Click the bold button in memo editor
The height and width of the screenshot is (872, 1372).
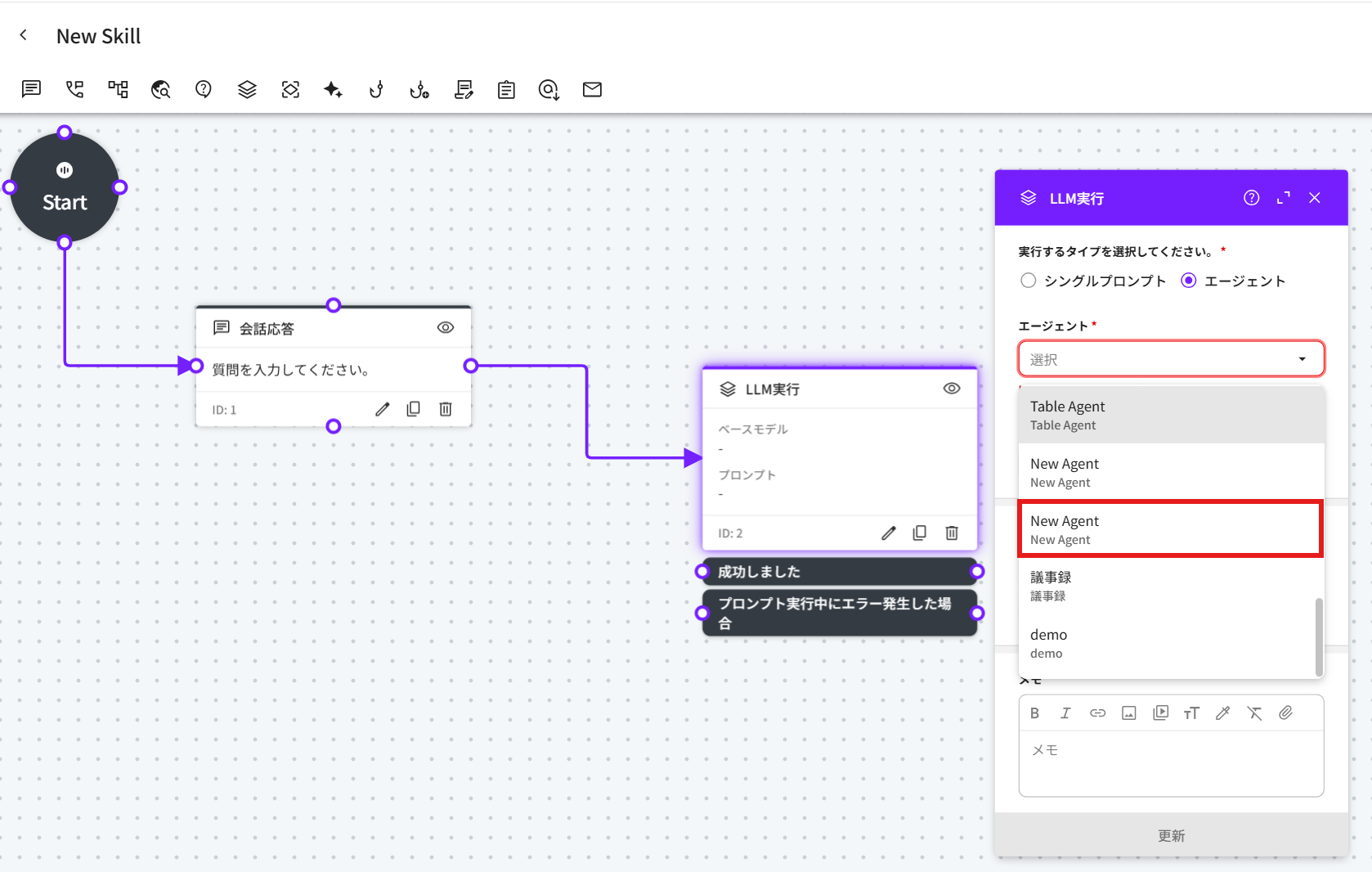pos(1034,713)
